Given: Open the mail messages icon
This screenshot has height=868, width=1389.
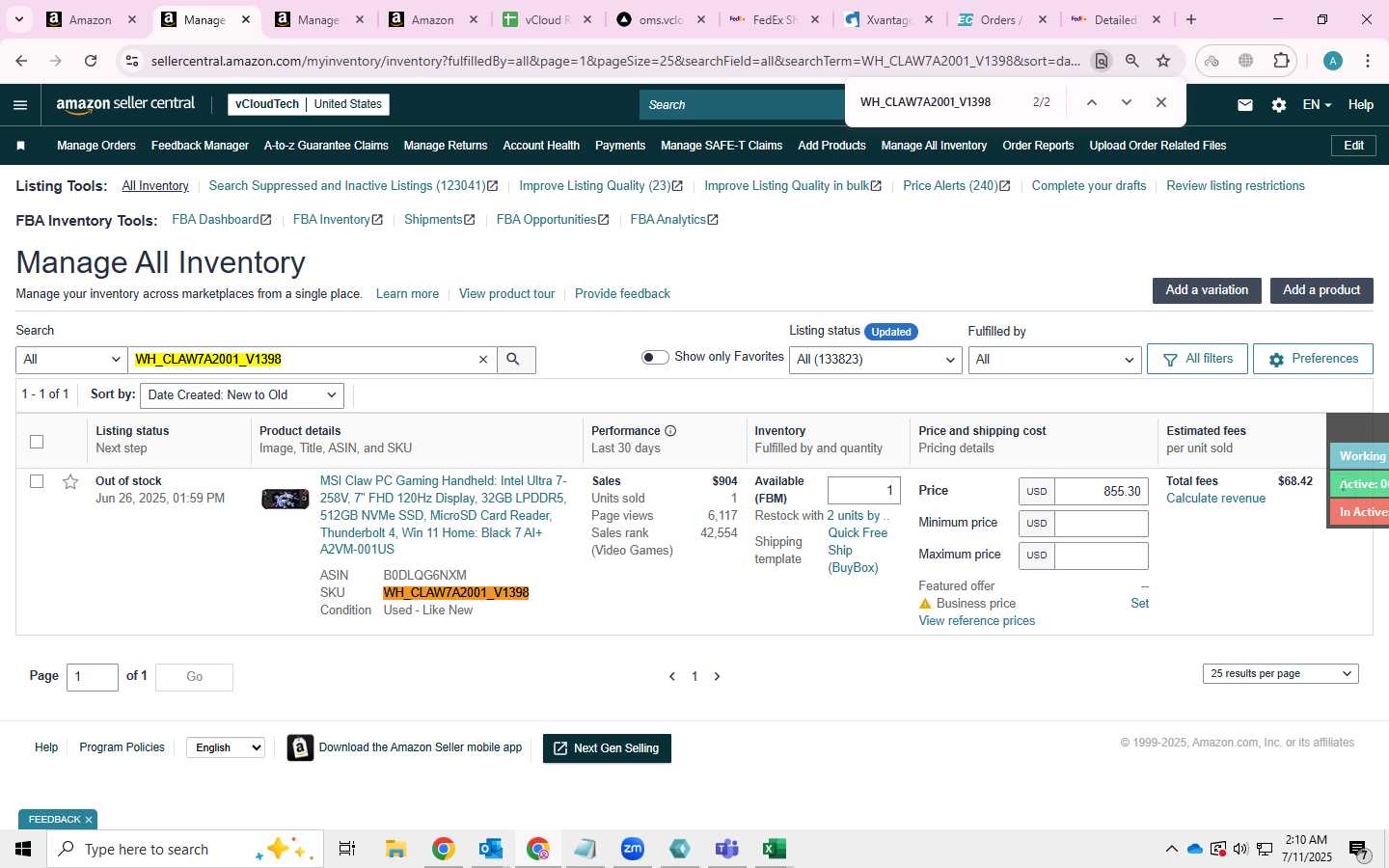Looking at the screenshot, I should [1245, 105].
